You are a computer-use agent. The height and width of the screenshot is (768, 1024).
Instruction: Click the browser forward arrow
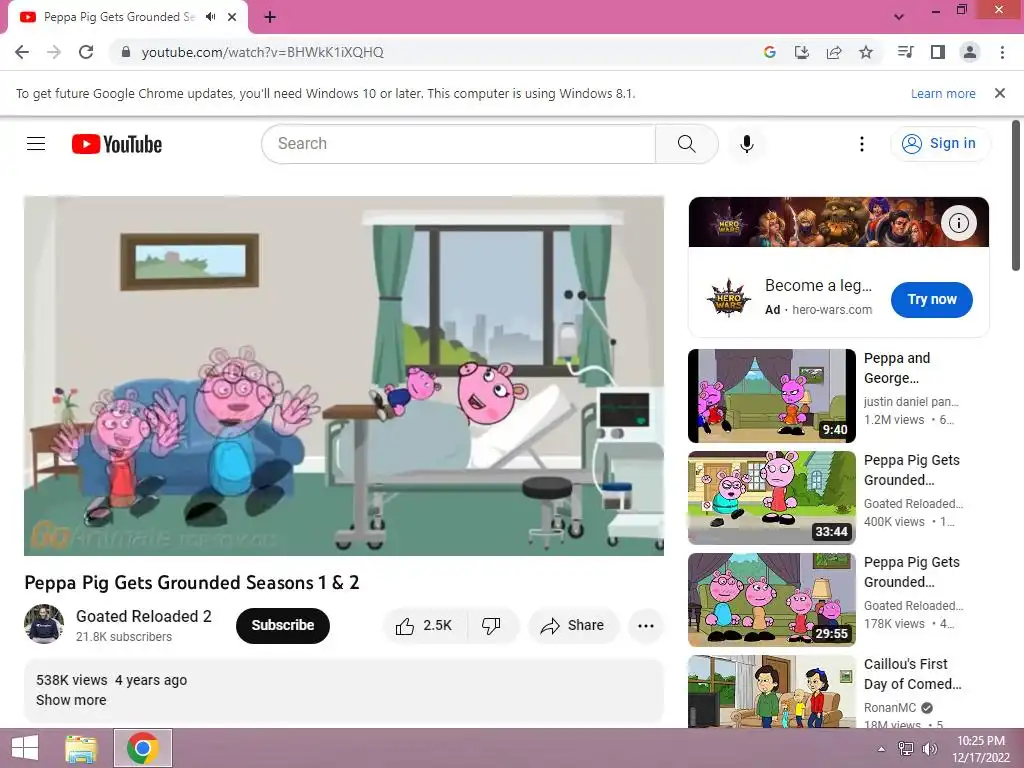click(x=54, y=52)
